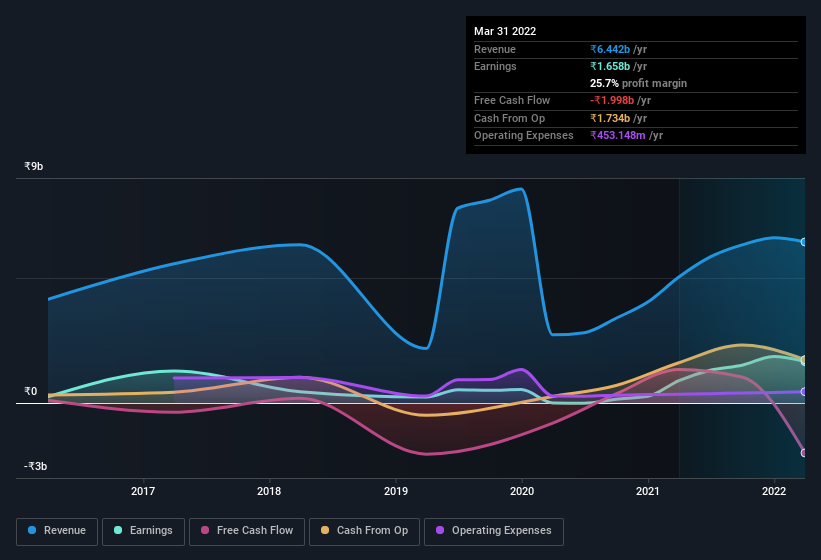Toggle the Earnings legend button
The width and height of the screenshot is (821, 560).
point(143,531)
